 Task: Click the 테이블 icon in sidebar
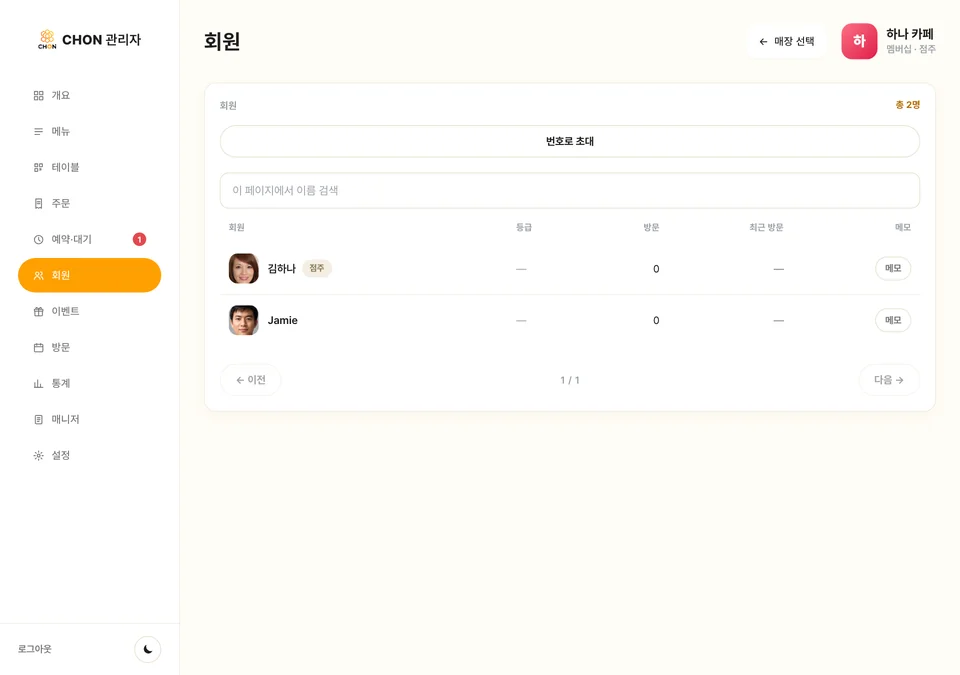click(39, 167)
